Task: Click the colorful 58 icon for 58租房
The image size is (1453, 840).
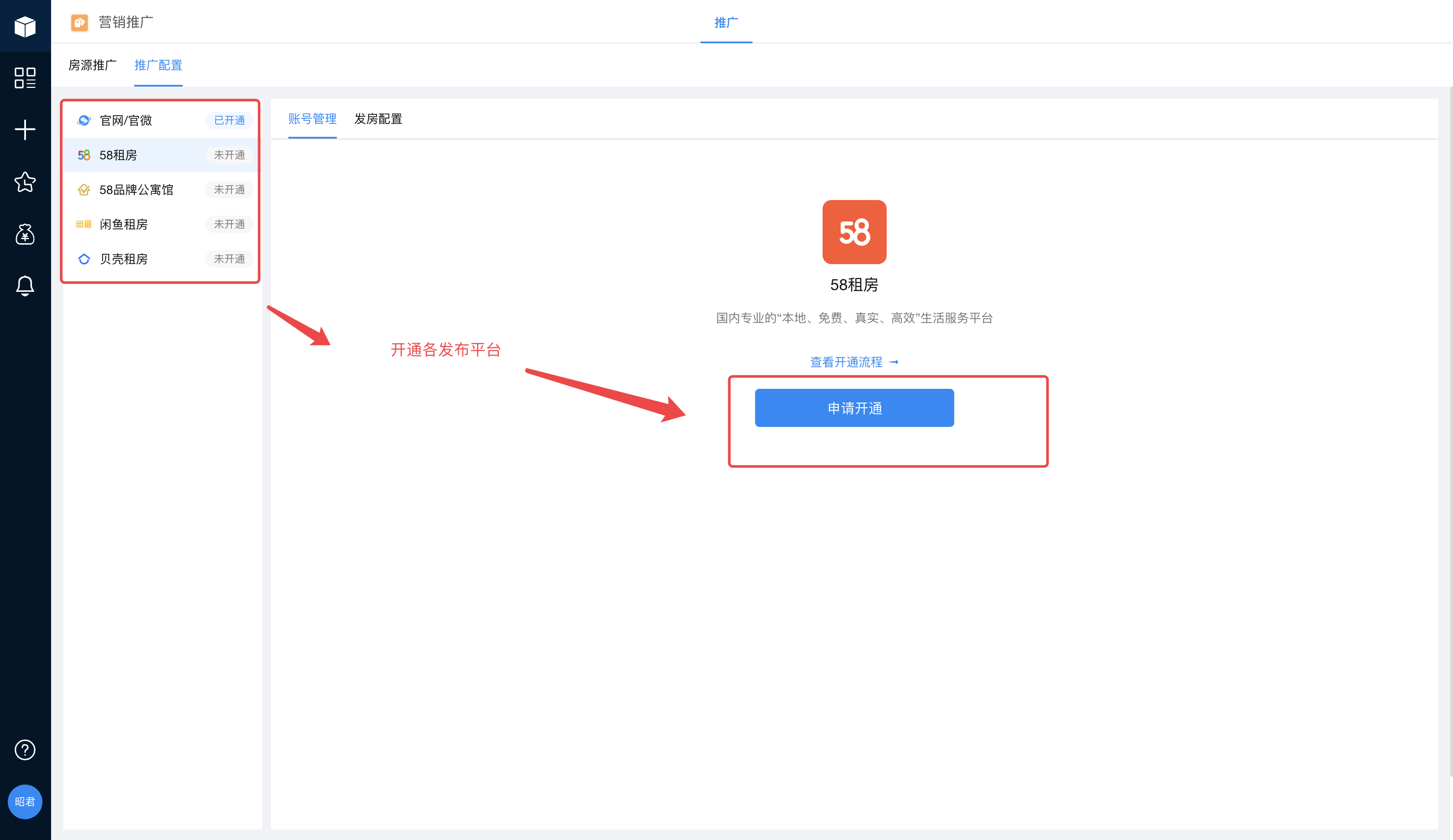Action: 84,155
